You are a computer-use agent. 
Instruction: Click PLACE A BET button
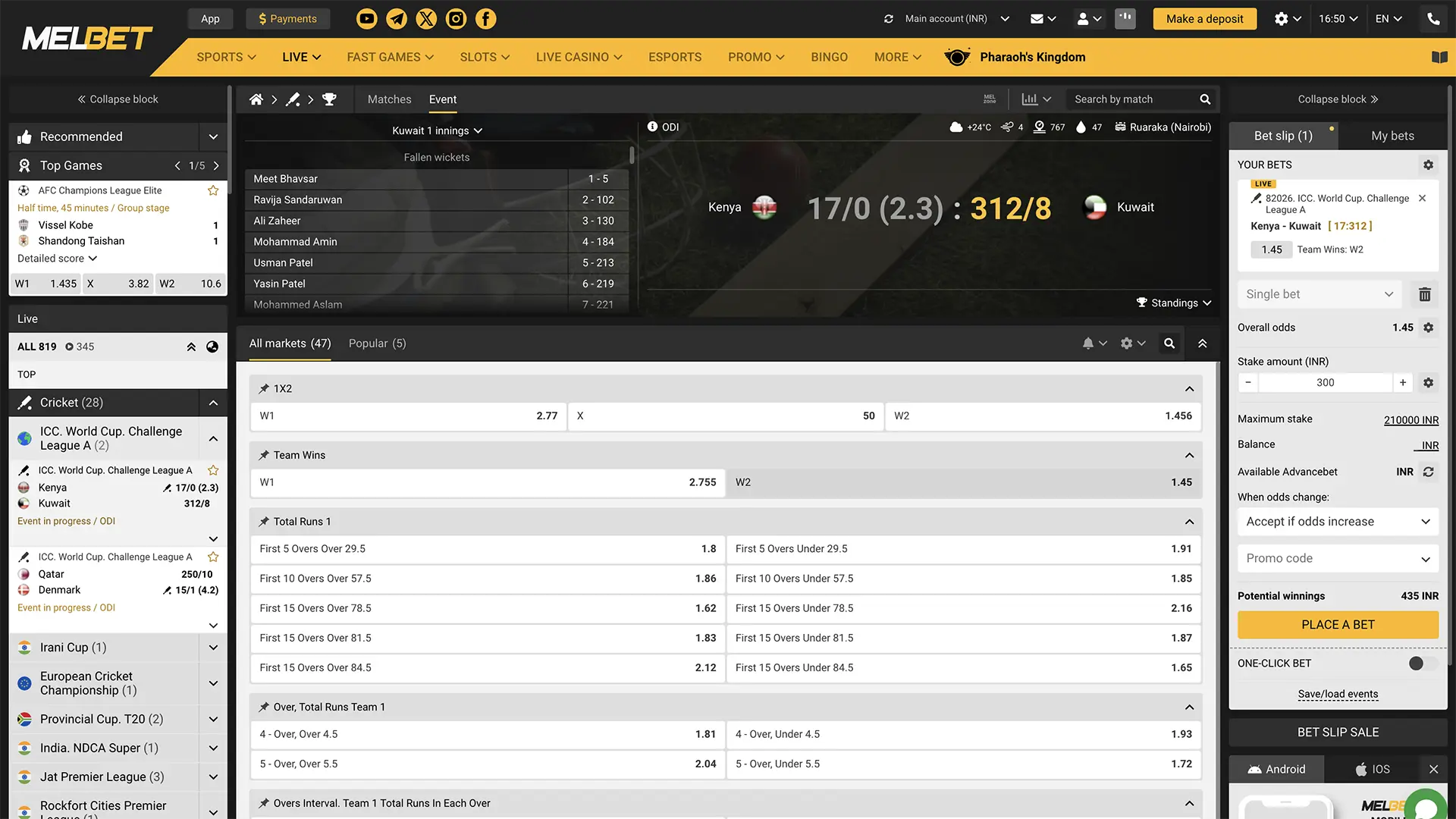pyautogui.click(x=1338, y=625)
